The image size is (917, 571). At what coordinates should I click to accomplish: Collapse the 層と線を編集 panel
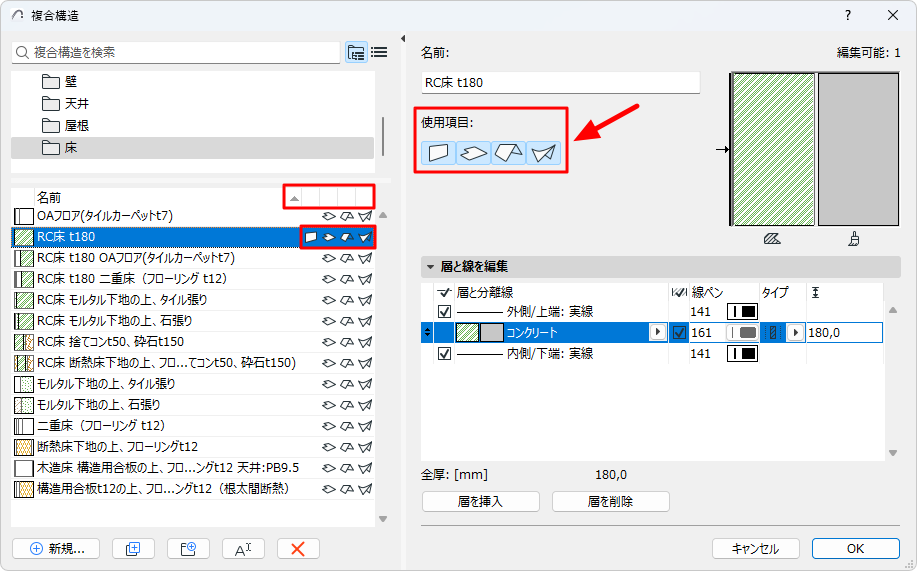[x=430, y=267]
